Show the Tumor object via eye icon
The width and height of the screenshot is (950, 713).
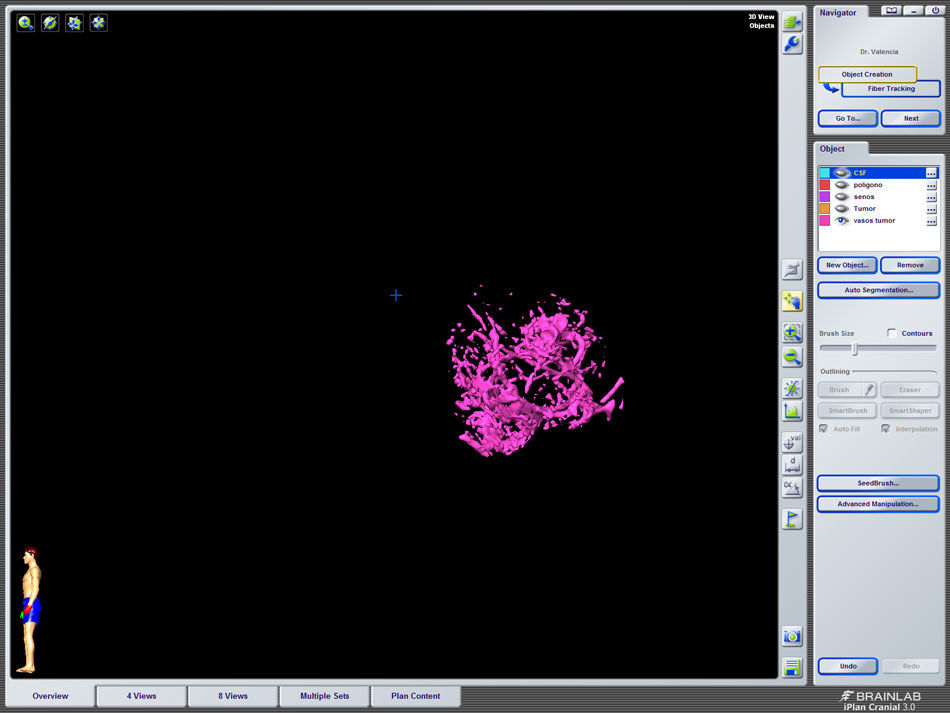coord(842,209)
